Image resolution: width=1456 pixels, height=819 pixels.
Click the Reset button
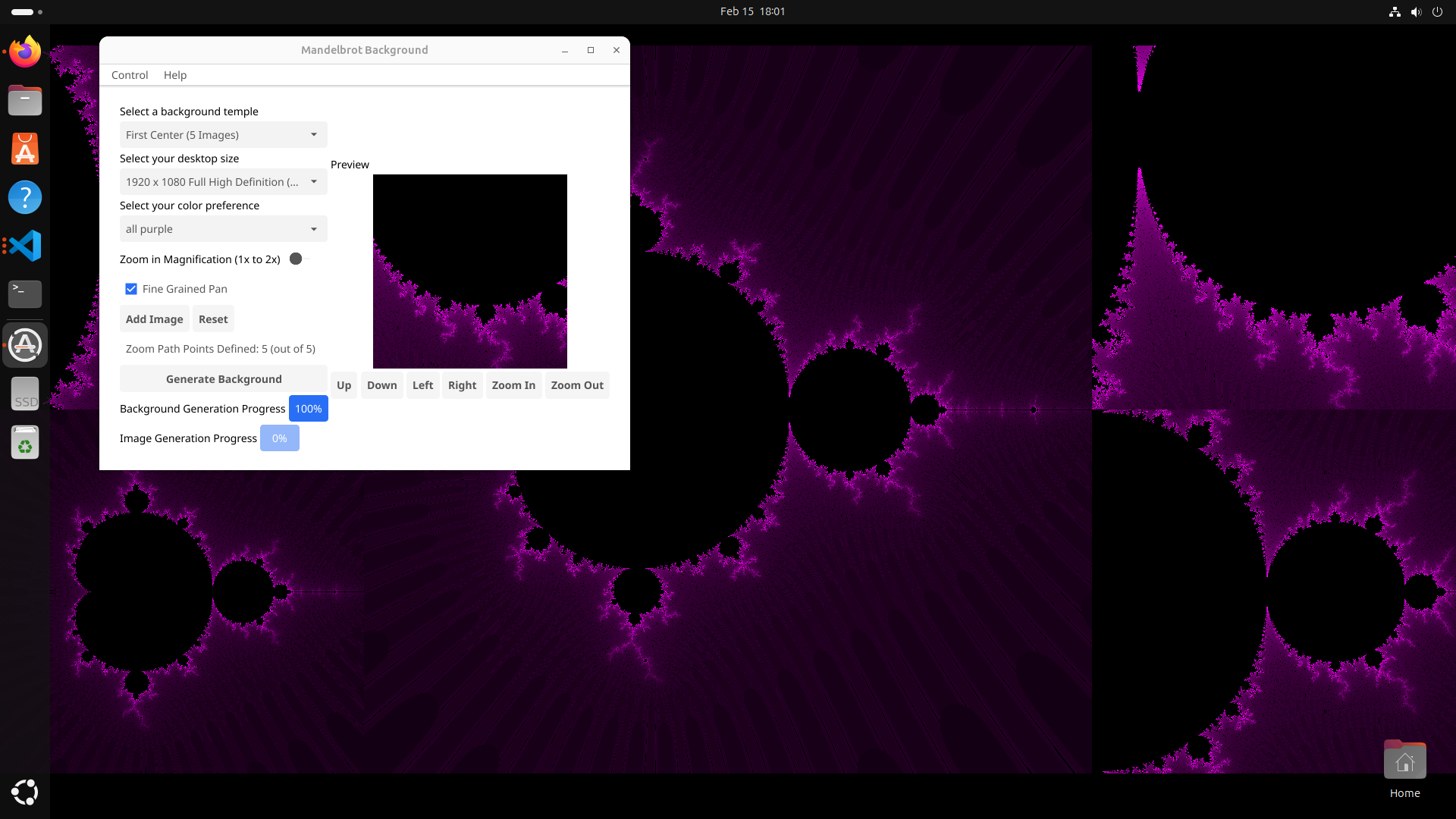pos(213,319)
